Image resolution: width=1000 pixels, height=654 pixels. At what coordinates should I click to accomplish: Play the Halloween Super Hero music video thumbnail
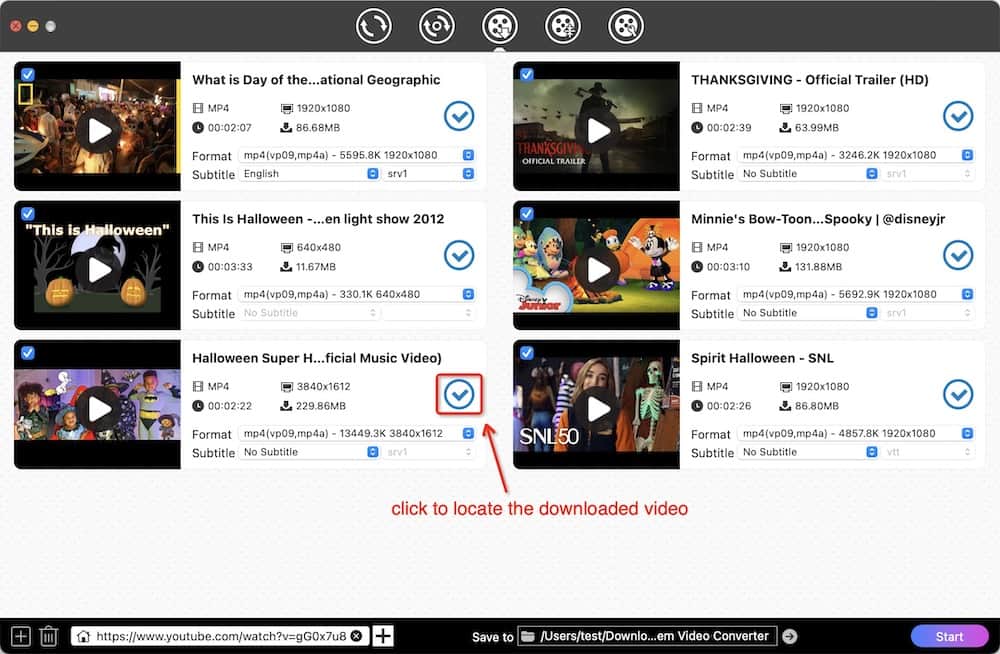click(x=99, y=409)
